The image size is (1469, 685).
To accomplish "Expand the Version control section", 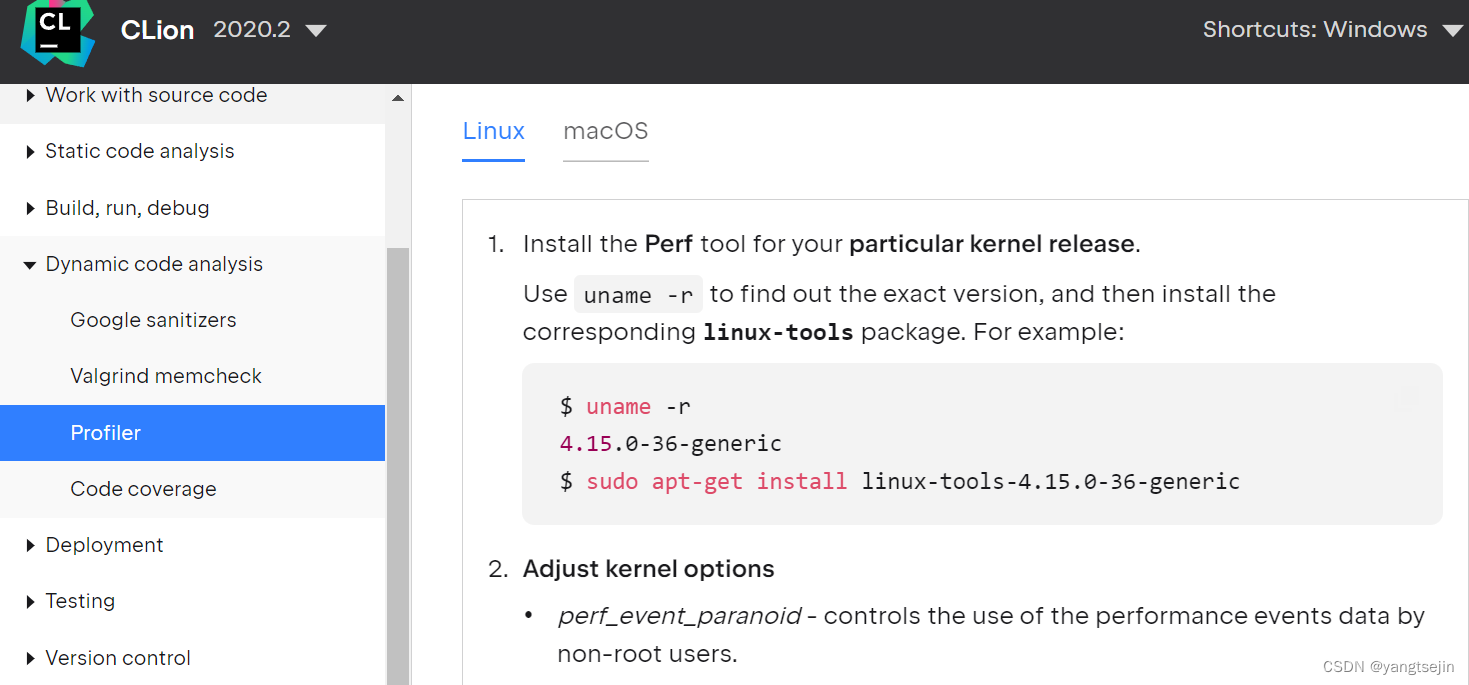I will pos(118,658).
